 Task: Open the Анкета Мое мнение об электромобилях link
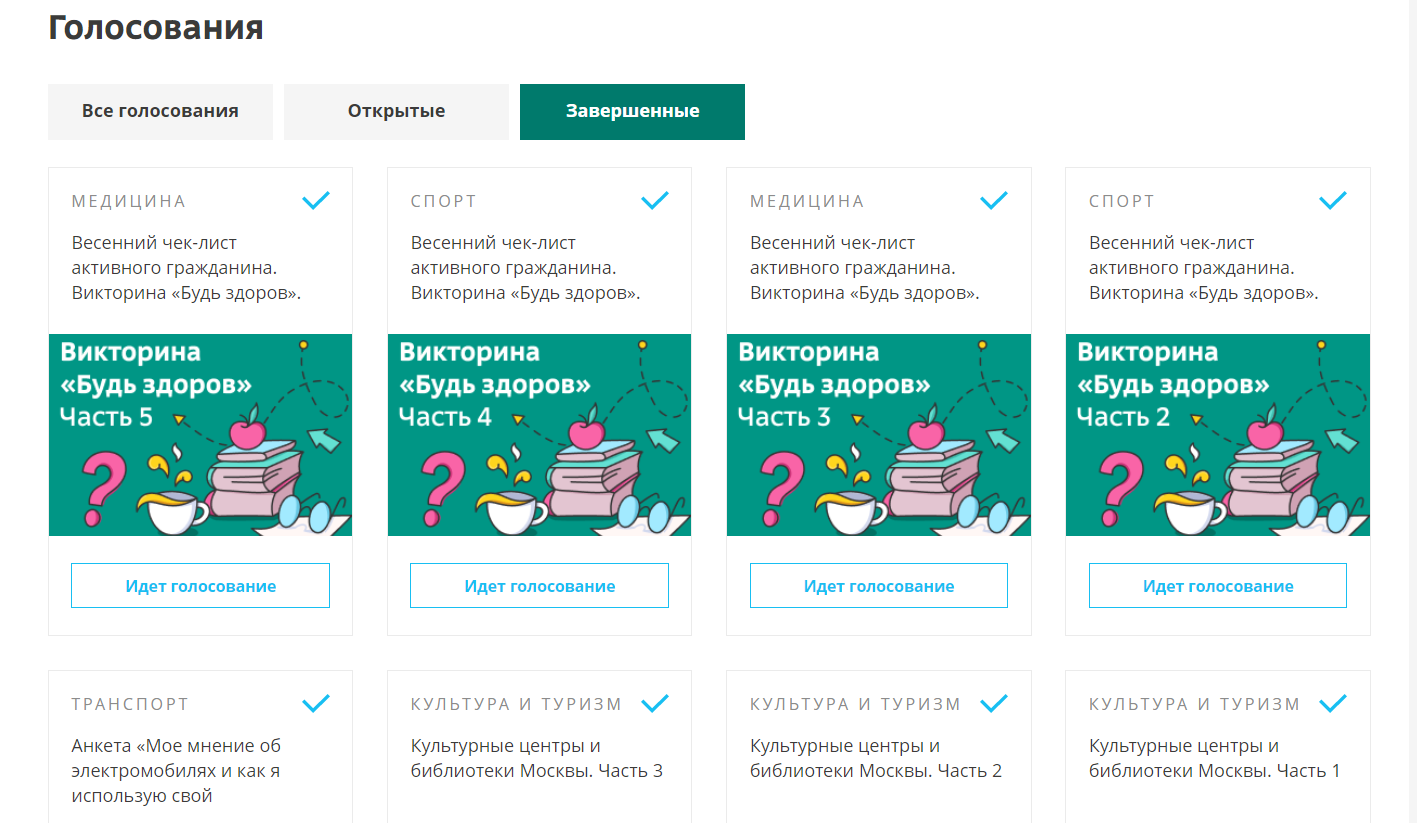pos(177,771)
